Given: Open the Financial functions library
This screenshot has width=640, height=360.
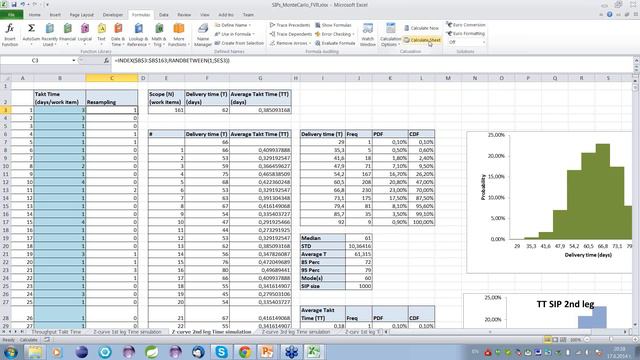Looking at the screenshot, I should (x=67, y=35).
